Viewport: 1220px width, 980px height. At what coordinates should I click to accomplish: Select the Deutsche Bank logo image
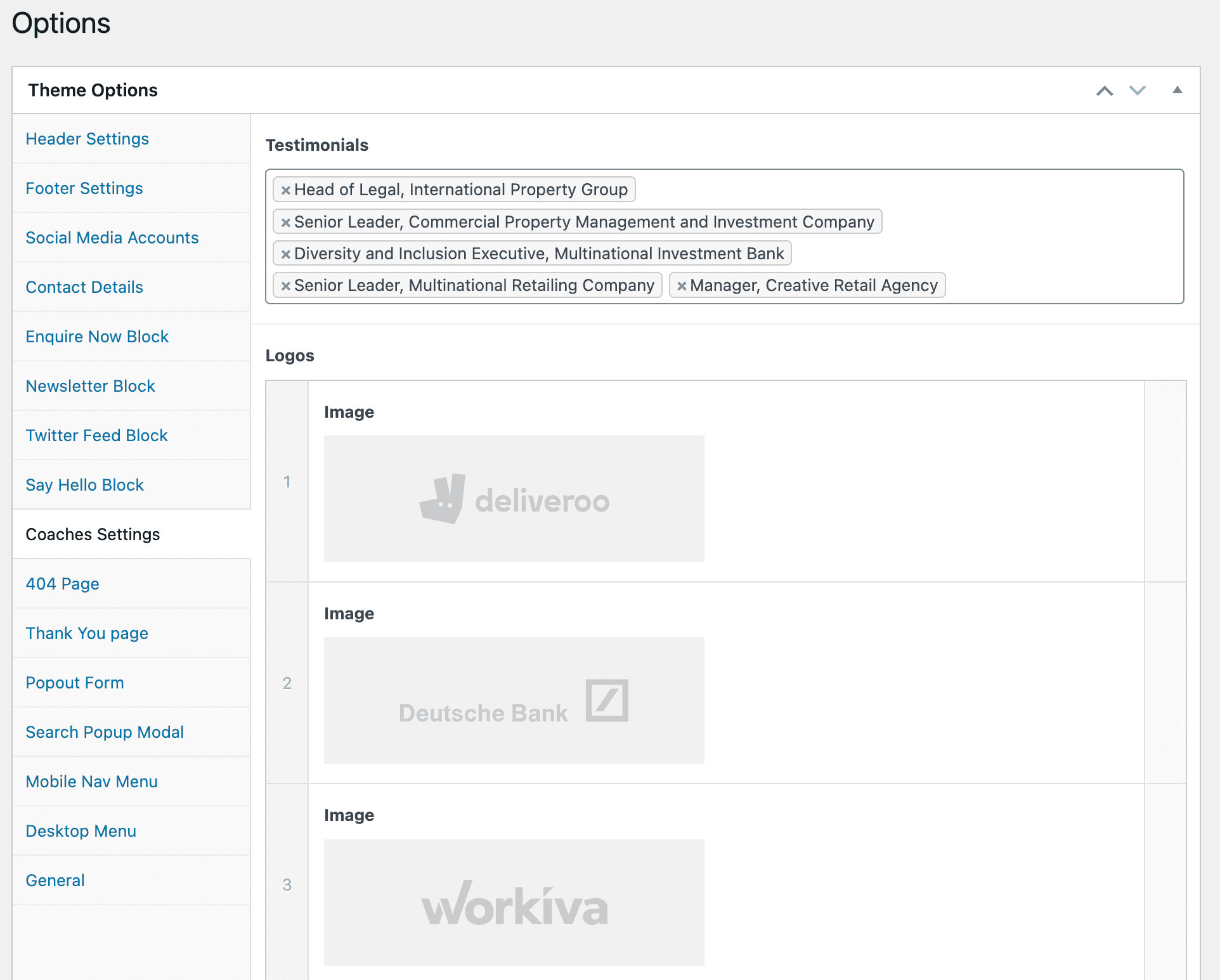coord(514,700)
